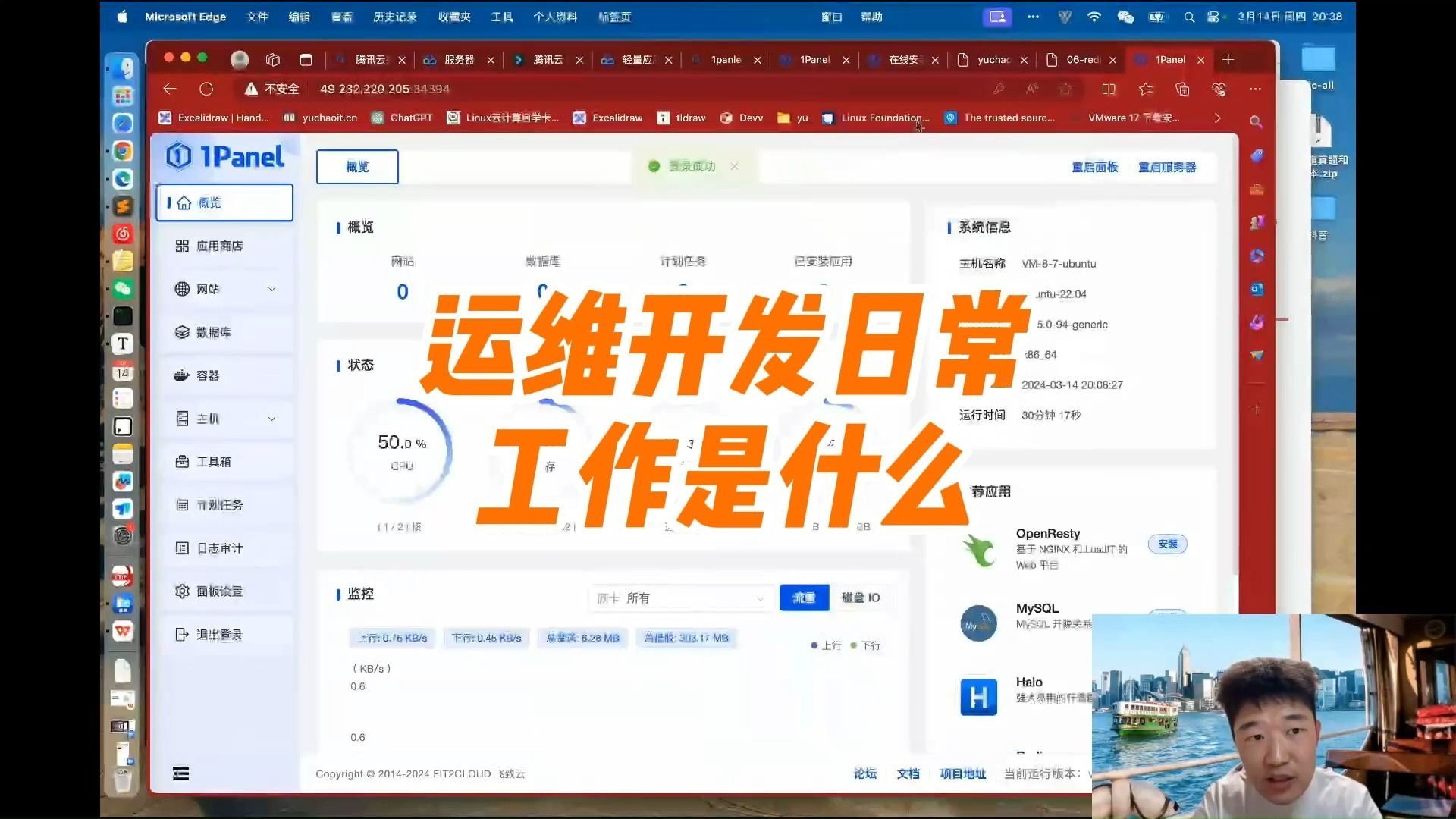Click the OpenResty app icon

(978, 549)
